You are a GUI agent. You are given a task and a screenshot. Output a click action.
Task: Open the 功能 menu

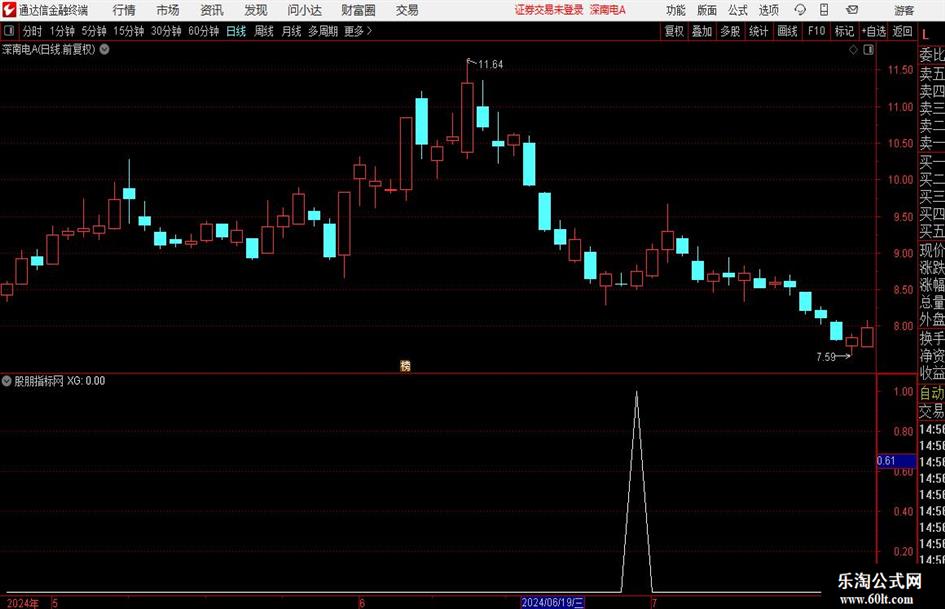click(676, 10)
